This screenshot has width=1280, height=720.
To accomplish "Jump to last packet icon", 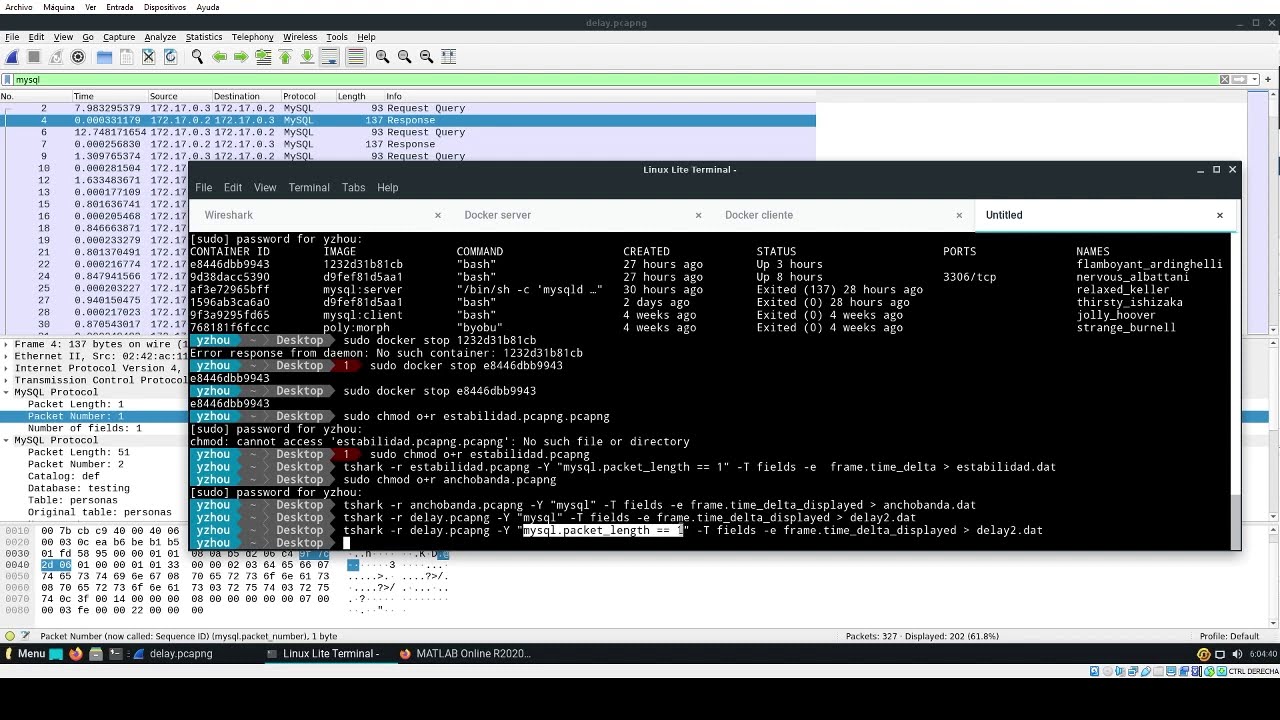I will point(307,57).
